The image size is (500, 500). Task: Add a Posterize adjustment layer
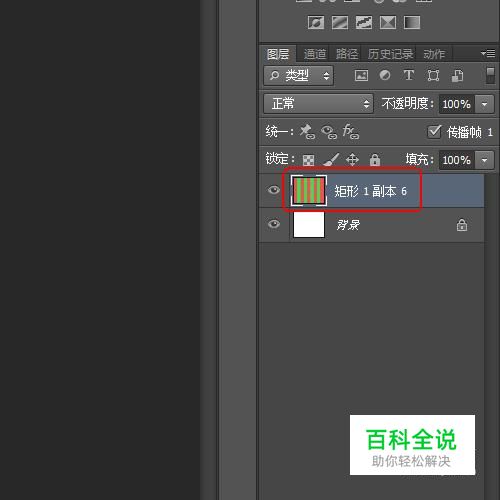pyautogui.click(x=340, y=23)
